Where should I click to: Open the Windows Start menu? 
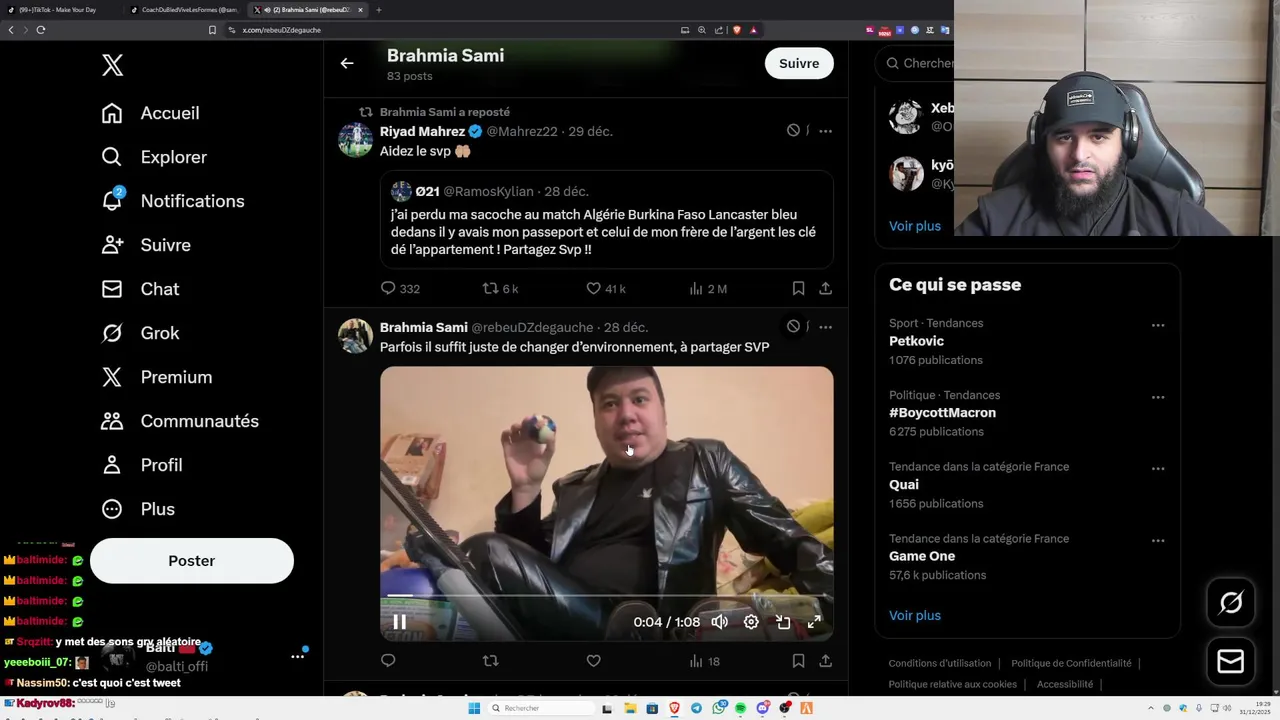click(474, 708)
